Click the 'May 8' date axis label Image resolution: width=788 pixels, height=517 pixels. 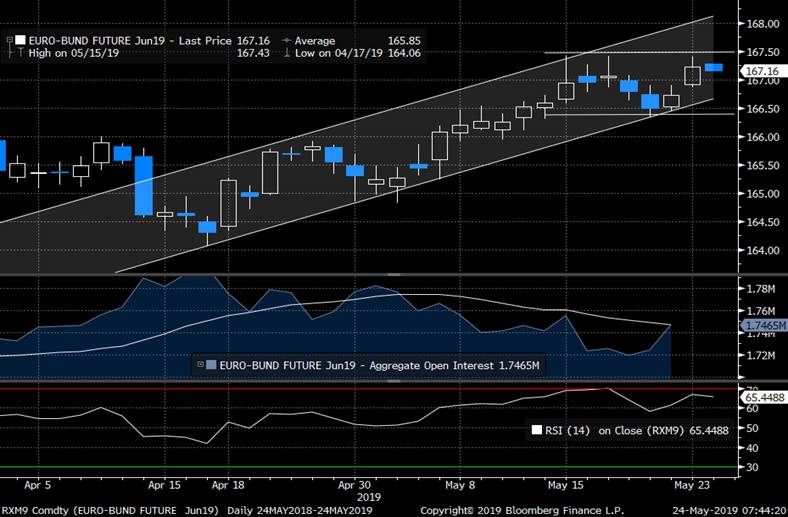[460, 486]
